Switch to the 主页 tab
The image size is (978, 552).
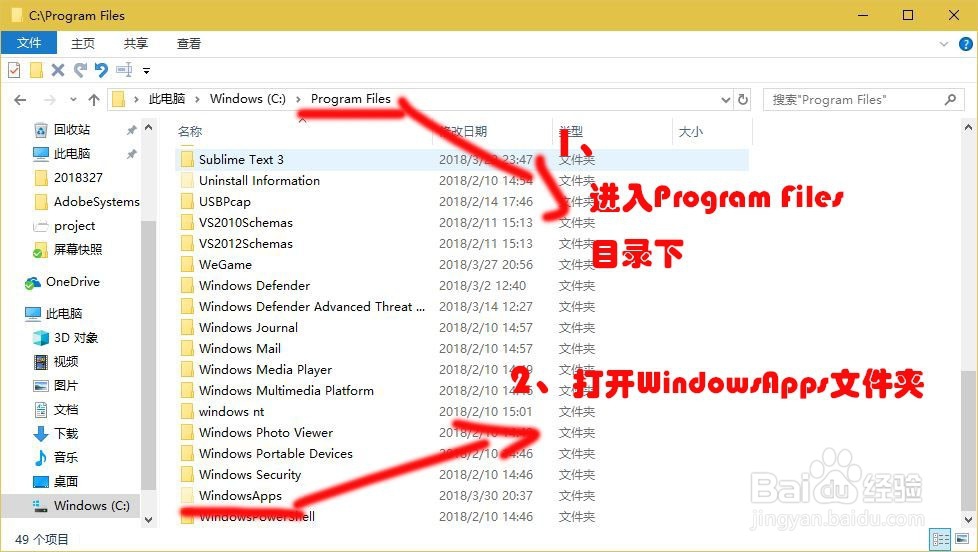click(82, 43)
